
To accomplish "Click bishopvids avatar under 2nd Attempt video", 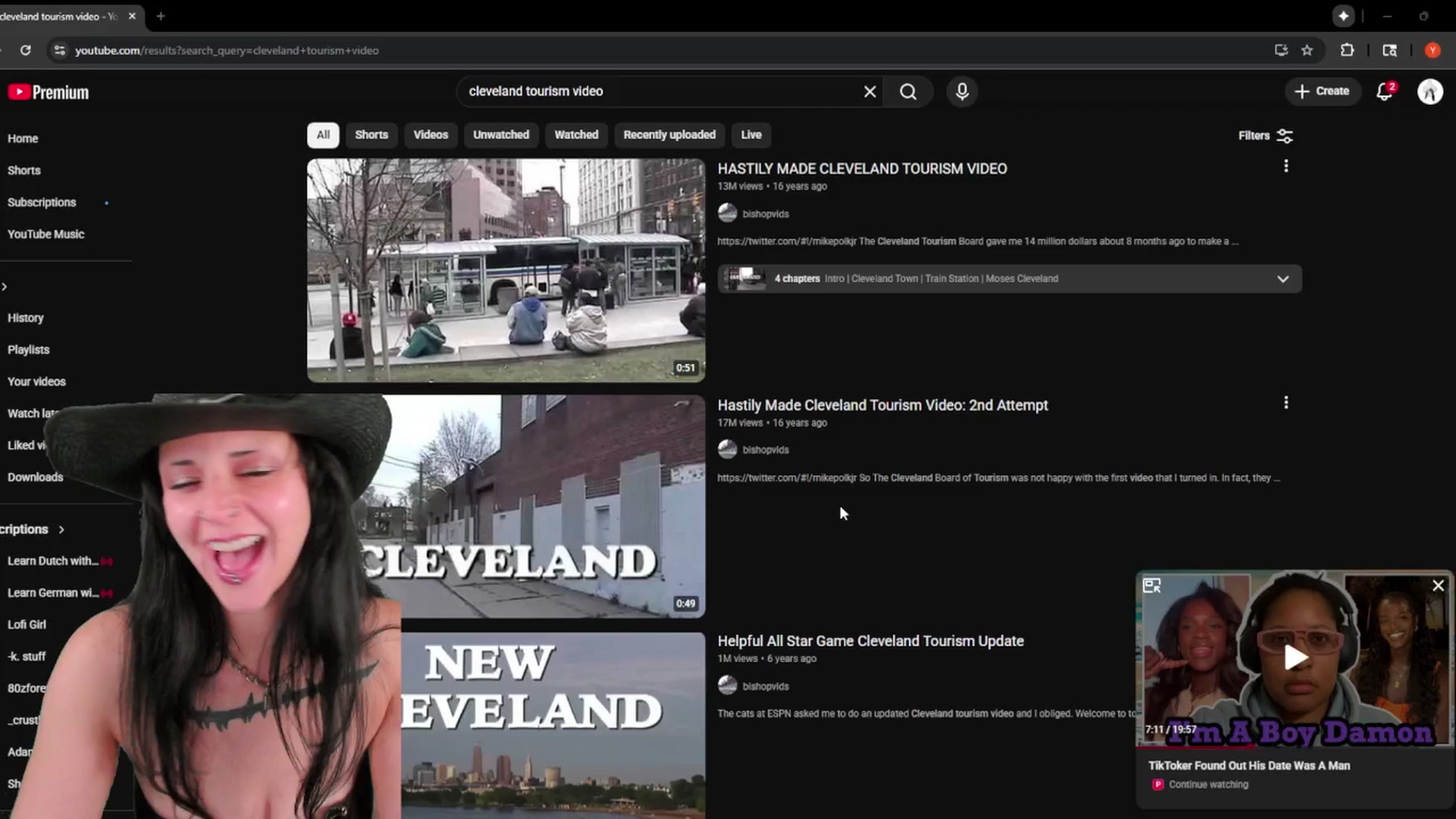I will [727, 450].
